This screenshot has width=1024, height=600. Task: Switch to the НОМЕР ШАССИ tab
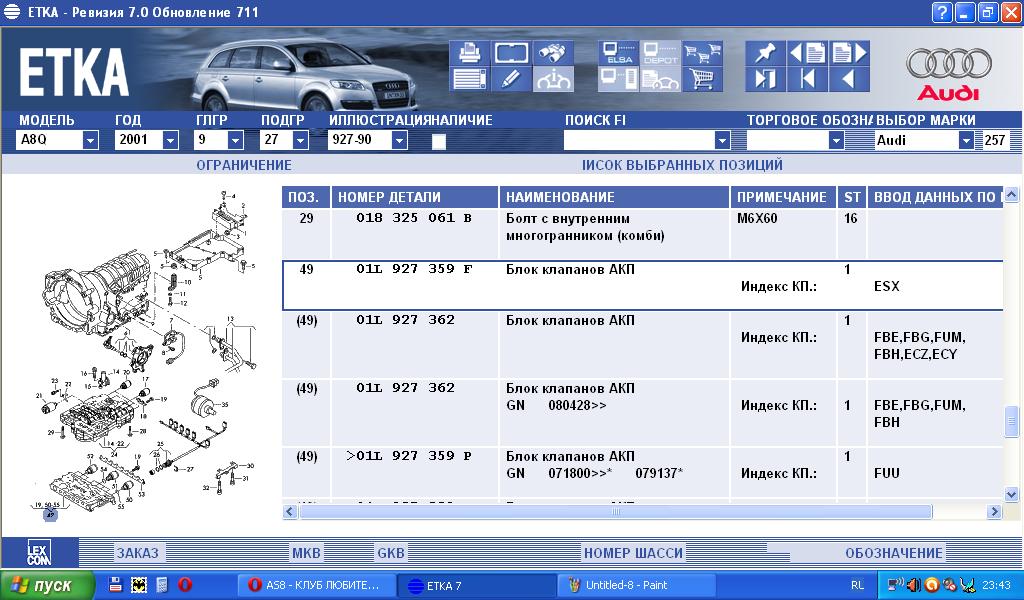[x=633, y=553]
